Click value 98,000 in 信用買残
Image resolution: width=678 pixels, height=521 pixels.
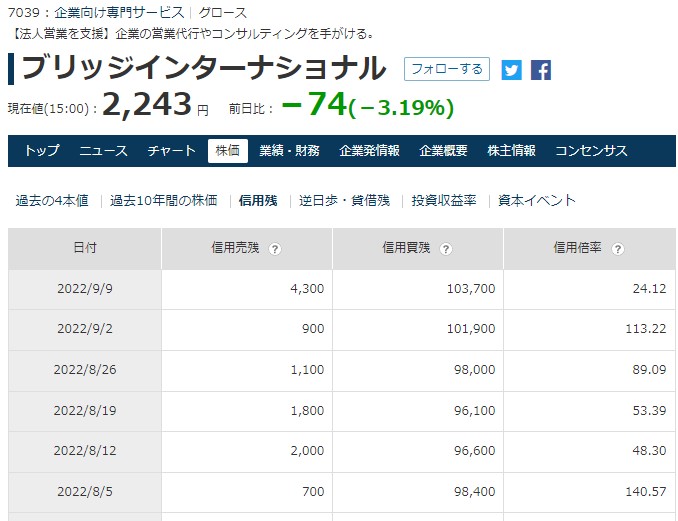point(474,370)
